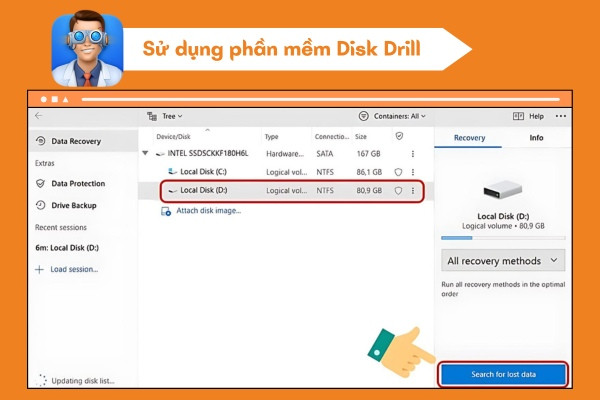The height and width of the screenshot is (400, 600).
Task: Toggle protection shield for Local Disk (D:)
Action: coord(398,190)
